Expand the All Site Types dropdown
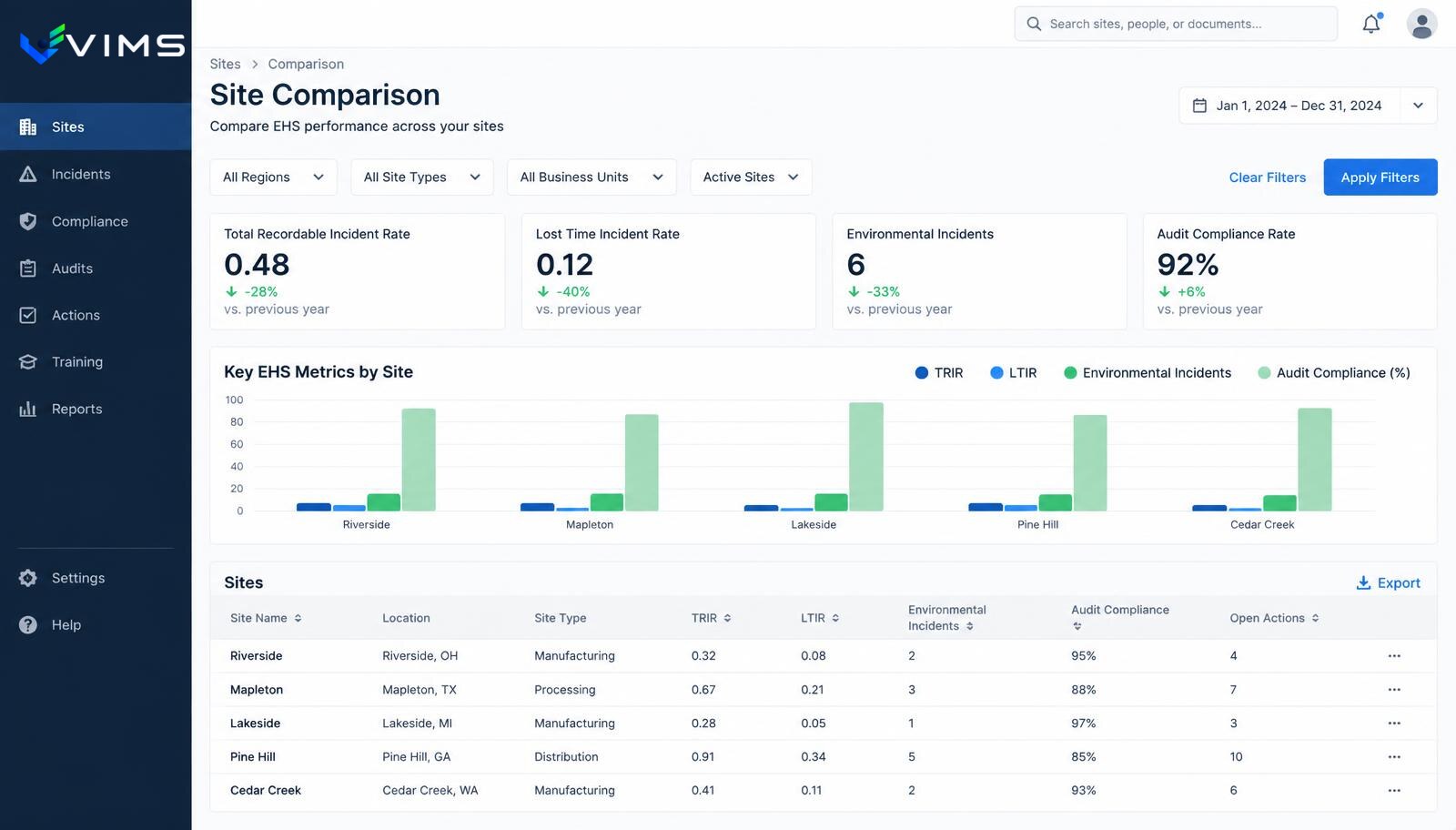The width and height of the screenshot is (1456, 830). pyautogui.click(x=422, y=177)
